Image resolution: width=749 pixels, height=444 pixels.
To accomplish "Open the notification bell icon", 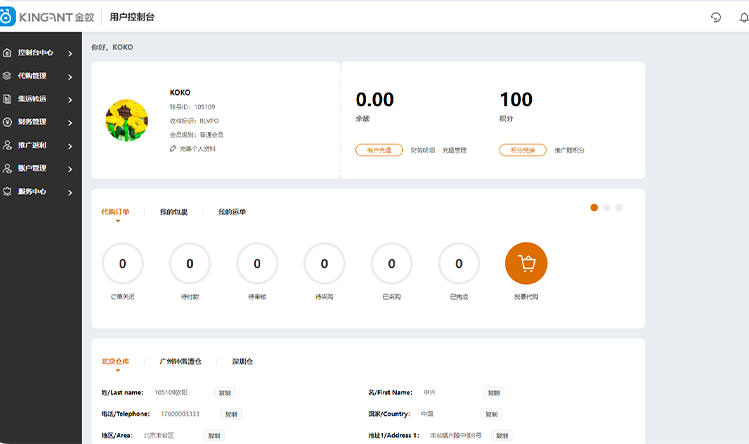I will 743,18.
